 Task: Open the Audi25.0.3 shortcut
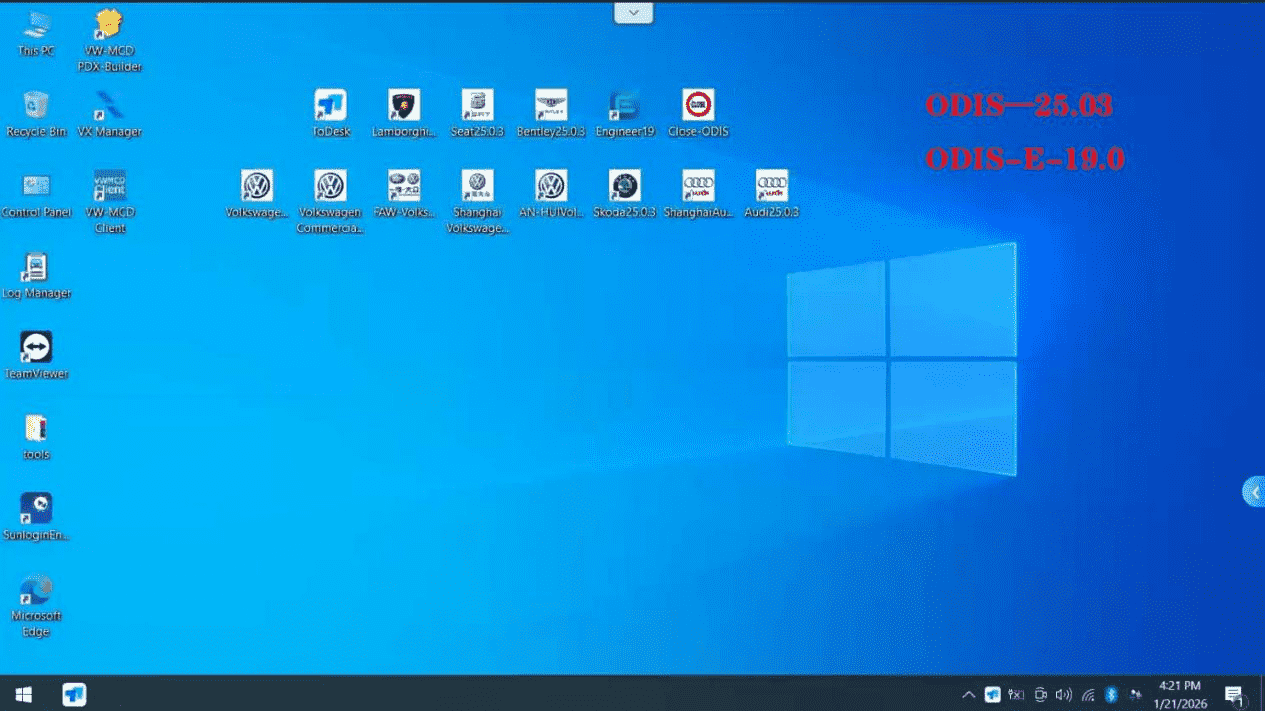(771, 186)
